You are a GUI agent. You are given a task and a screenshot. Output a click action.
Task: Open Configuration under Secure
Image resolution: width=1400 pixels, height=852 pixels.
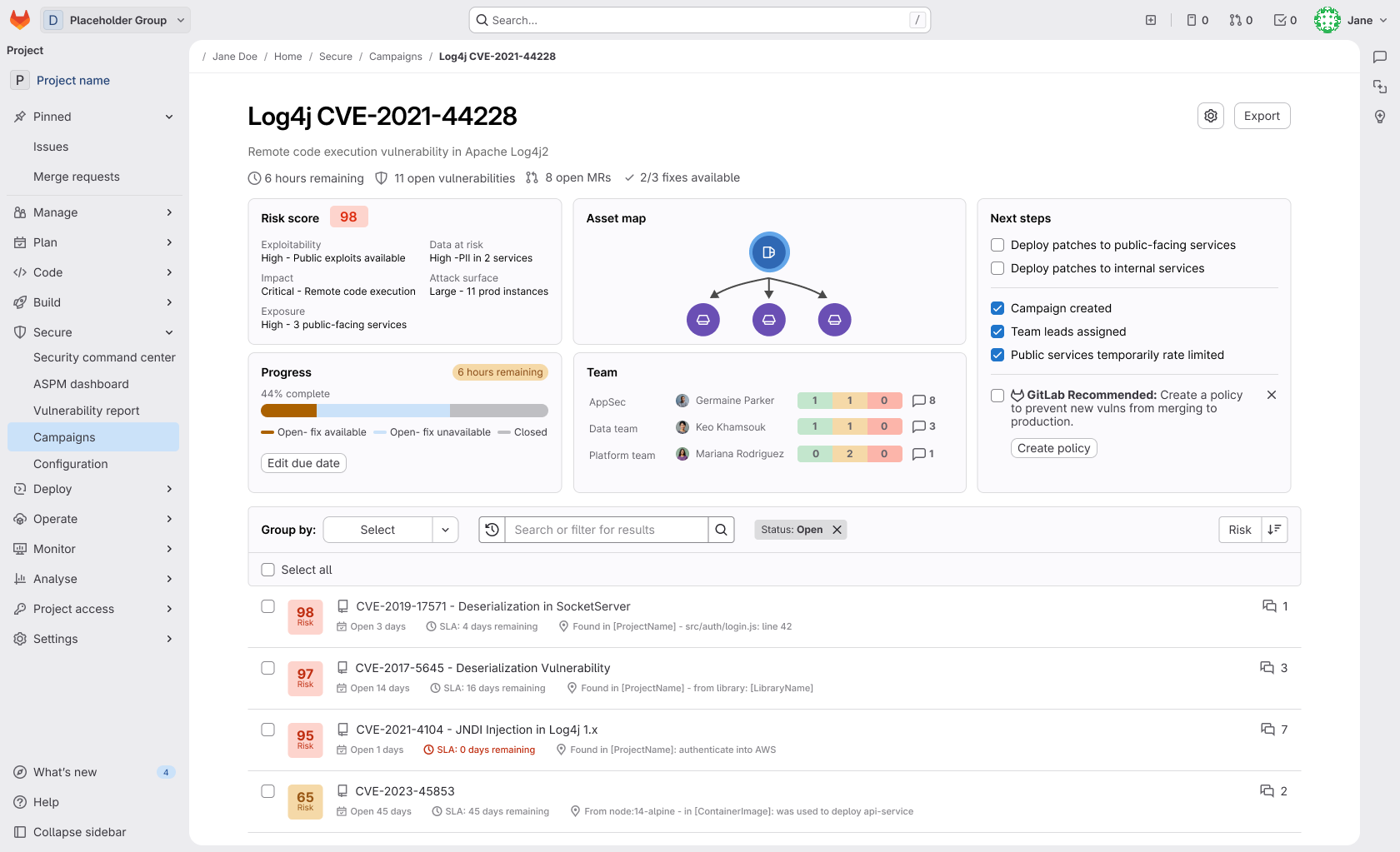(x=71, y=464)
